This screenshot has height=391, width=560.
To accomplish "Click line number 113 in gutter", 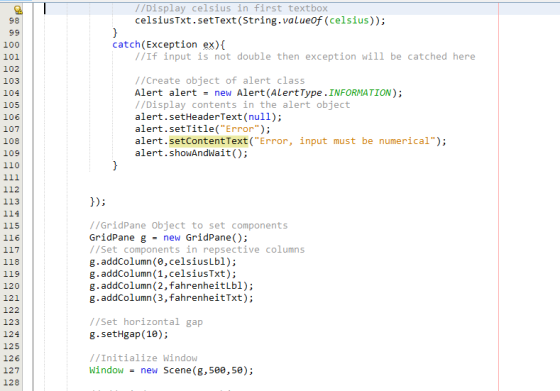I will coord(11,202).
